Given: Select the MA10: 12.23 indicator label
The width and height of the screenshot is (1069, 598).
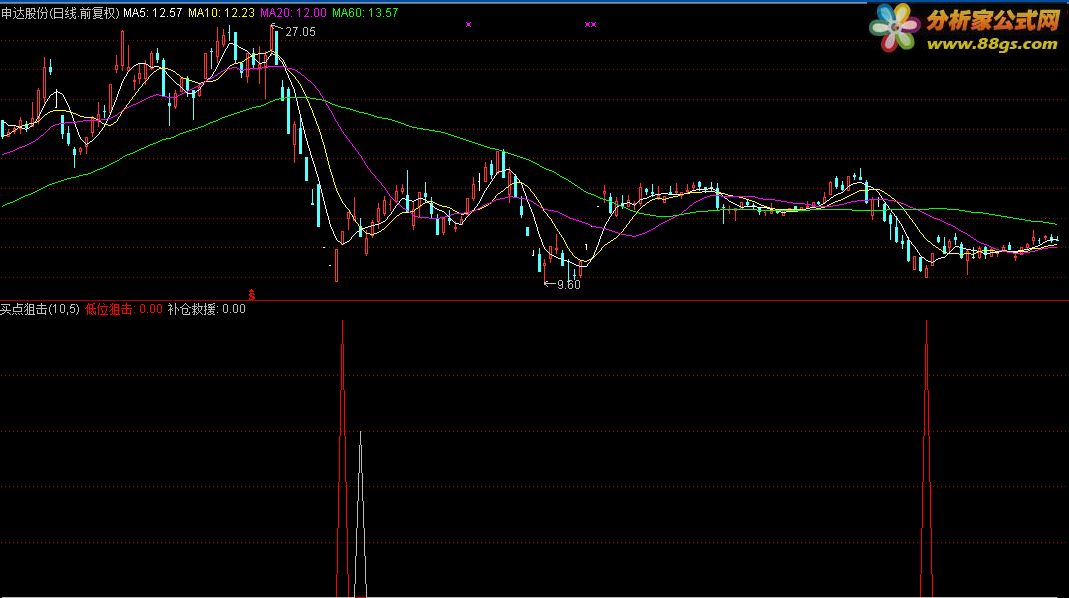Looking at the screenshot, I should click(221, 13).
